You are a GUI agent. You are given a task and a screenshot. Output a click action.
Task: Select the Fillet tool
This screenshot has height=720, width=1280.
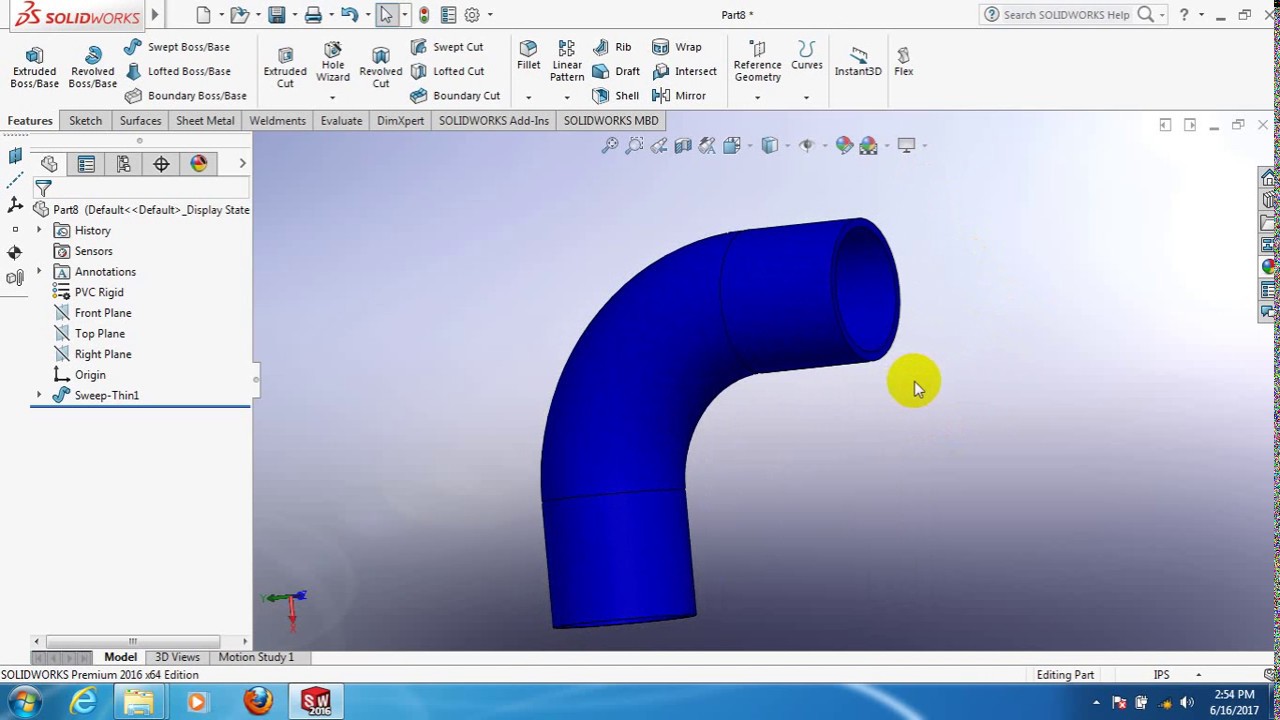point(528,56)
